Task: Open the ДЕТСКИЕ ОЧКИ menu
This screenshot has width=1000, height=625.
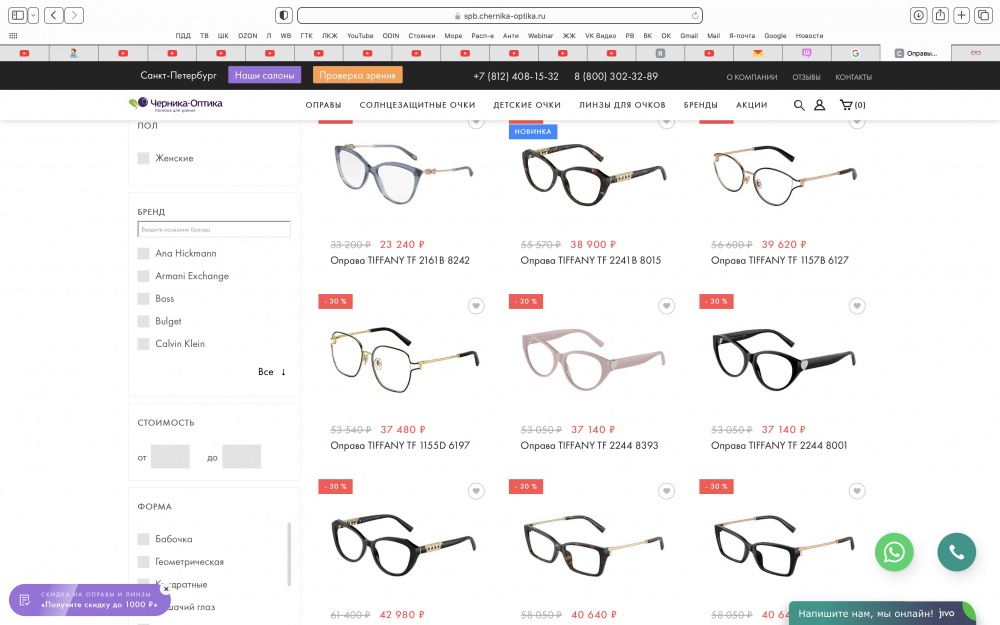Action: point(527,105)
